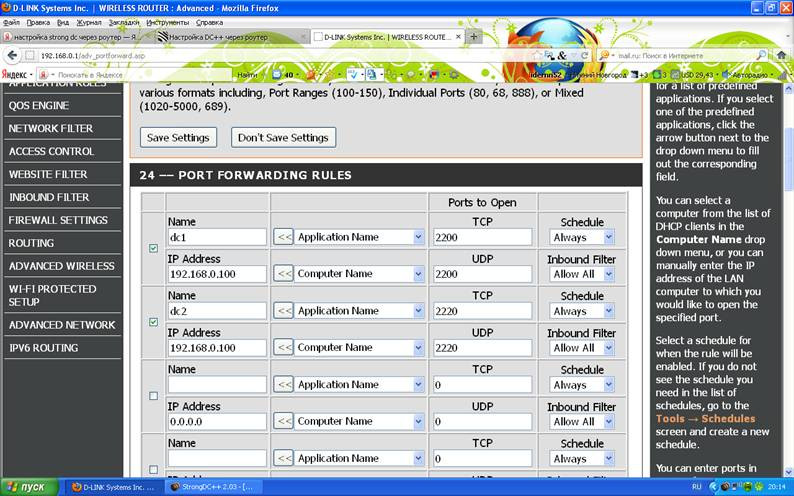Follow the Tools → Schedules link
This screenshot has height=496, width=794.
(705, 419)
